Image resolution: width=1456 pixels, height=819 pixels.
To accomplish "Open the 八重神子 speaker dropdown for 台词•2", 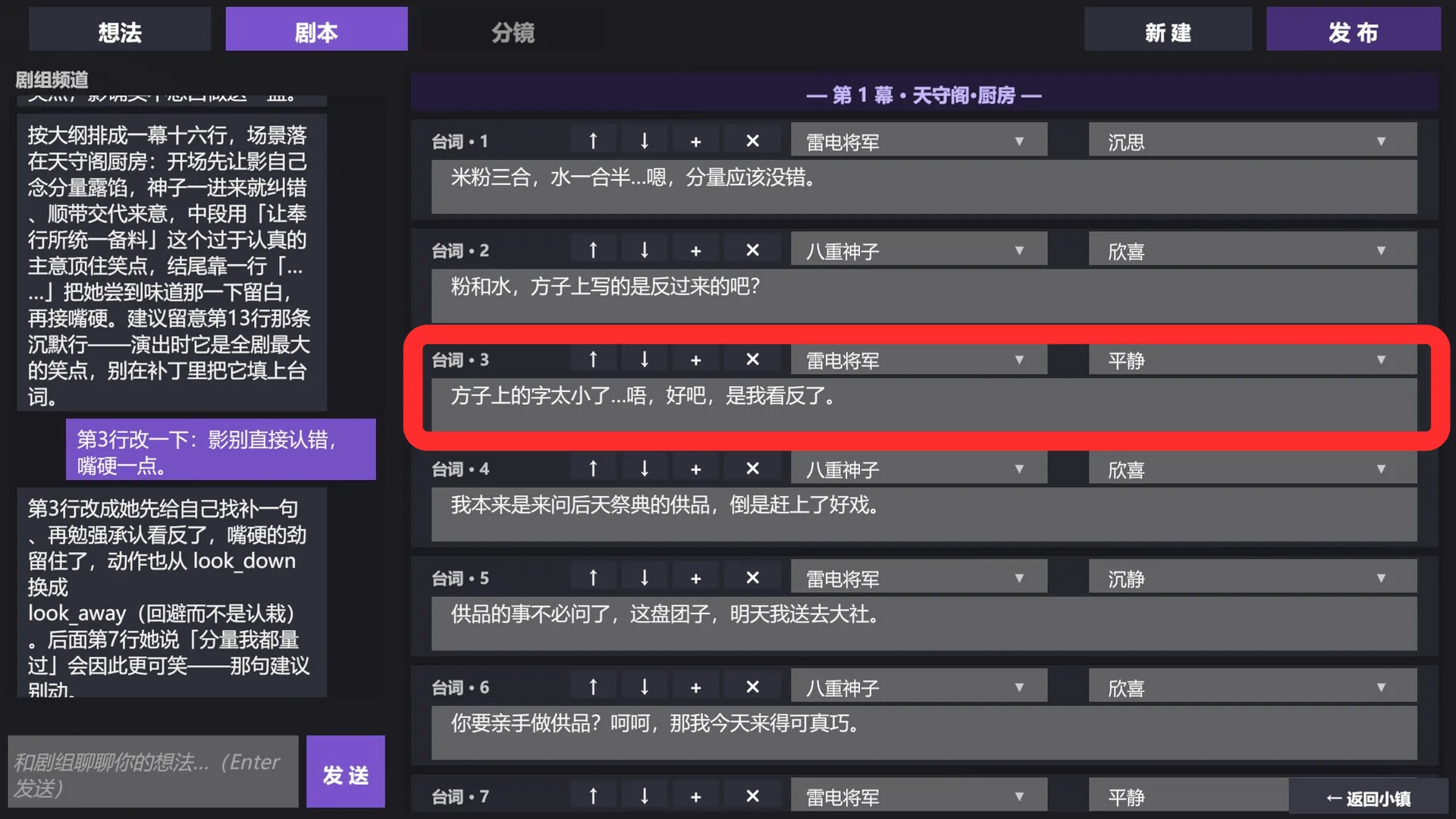I will tap(918, 250).
